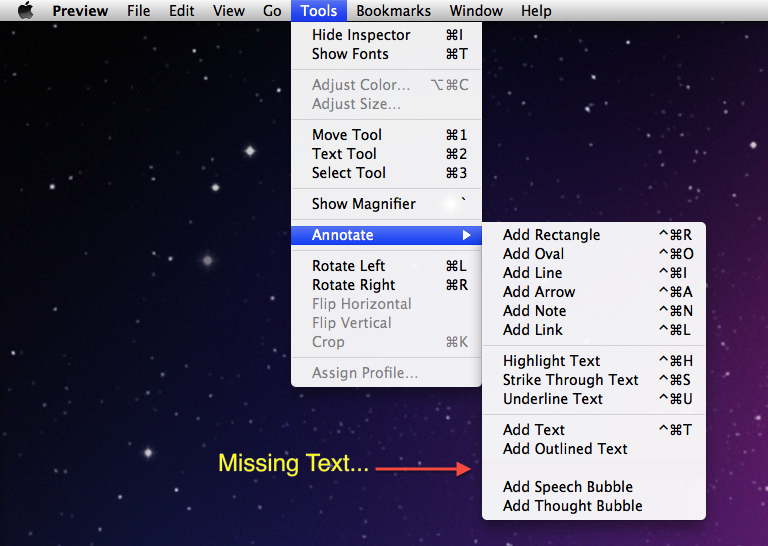The width and height of the screenshot is (768, 546).
Task: Open the File menu
Action: tap(139, 10)
